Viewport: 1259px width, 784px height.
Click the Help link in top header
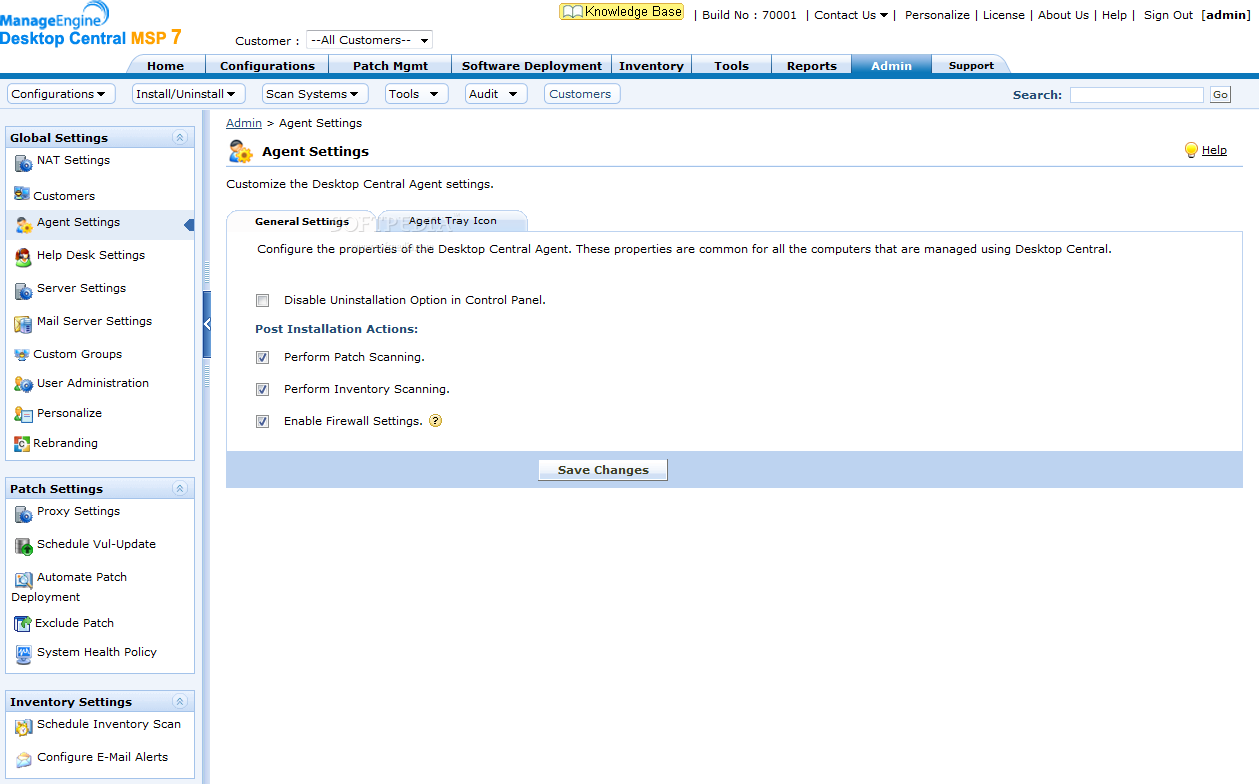coord(1114,15)
